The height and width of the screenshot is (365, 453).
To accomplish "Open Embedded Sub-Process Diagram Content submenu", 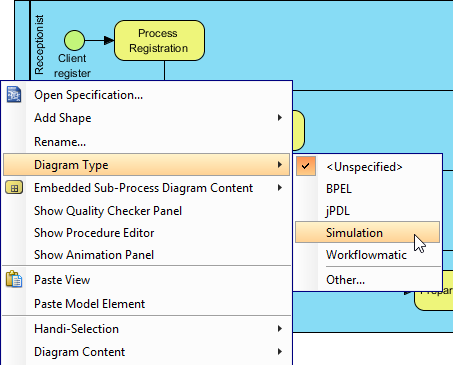I will point(147,188).
